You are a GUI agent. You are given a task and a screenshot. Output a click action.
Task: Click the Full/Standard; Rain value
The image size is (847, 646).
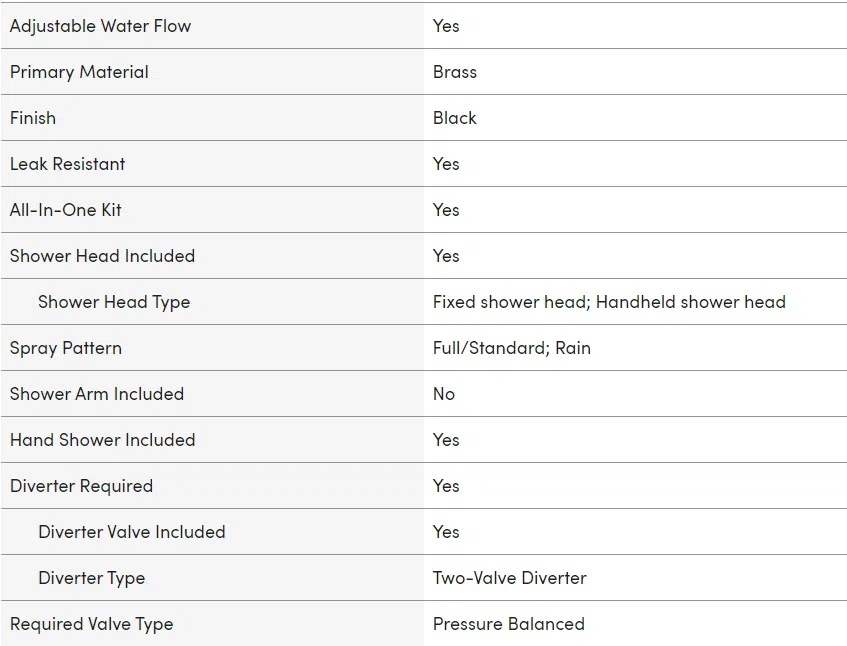[x=512, y=348]
